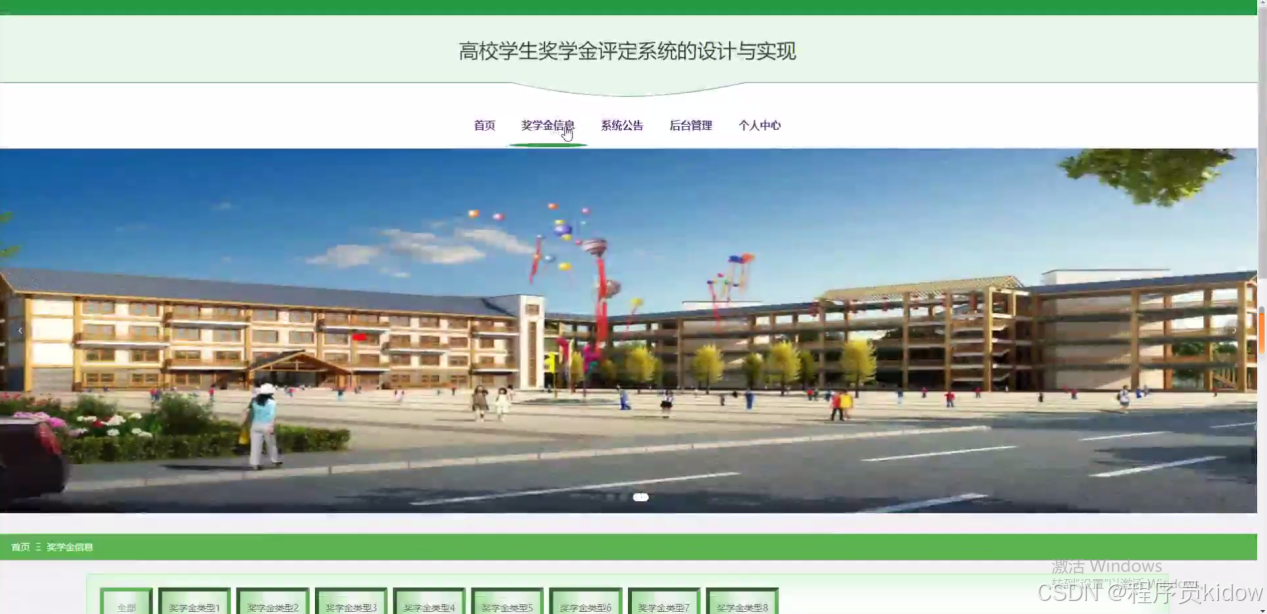Open the 奖学金信息 navigation menu item
Screen dimensions: 1267x614
[547, 125]
